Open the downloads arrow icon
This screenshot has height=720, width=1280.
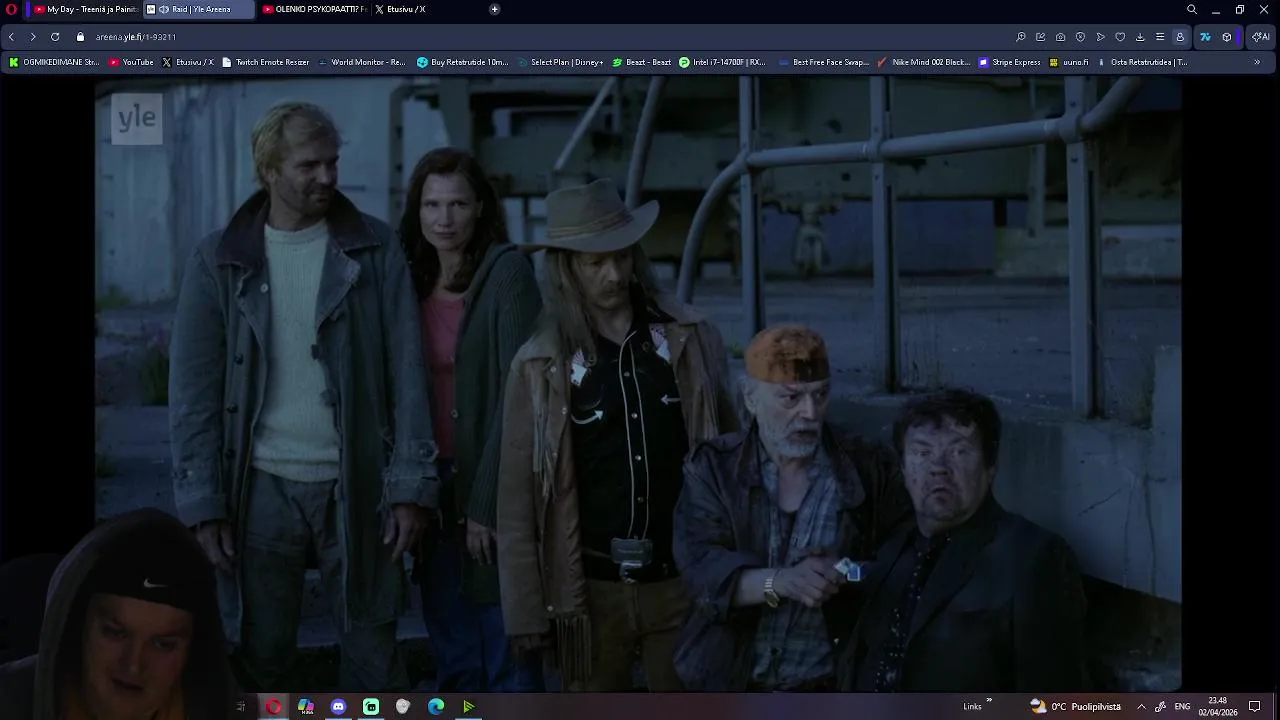point(1140,37)
